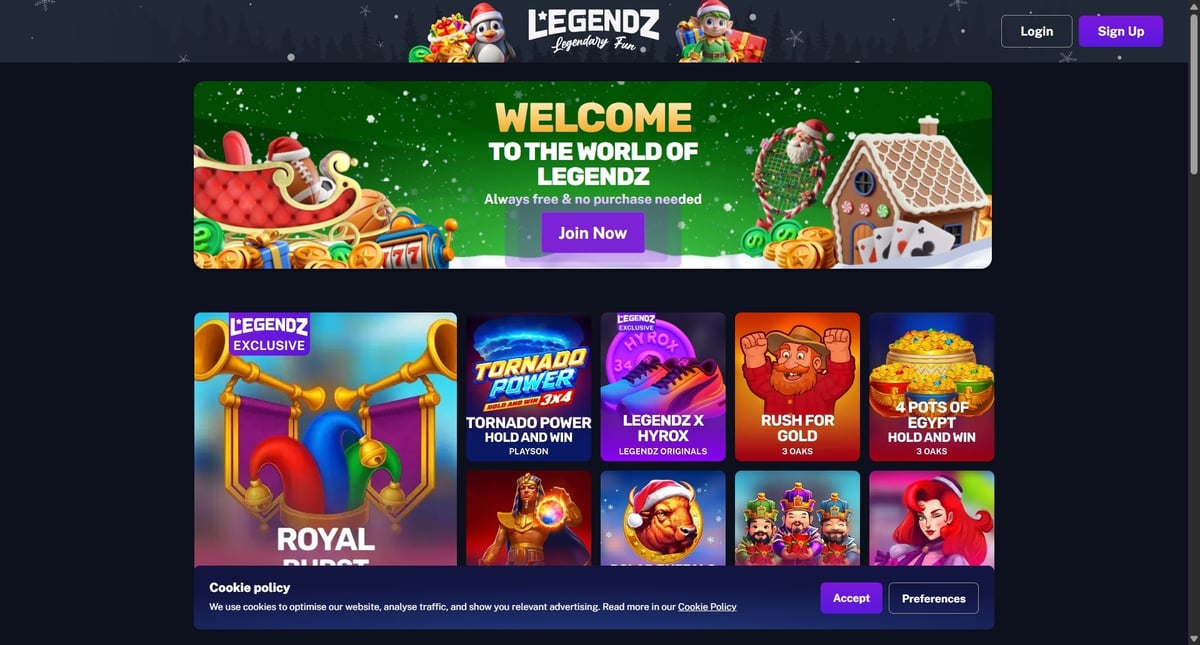Open the Tornado Power Hold and Win game
This screenshot has width=1200, height=645.
(529, 387)
